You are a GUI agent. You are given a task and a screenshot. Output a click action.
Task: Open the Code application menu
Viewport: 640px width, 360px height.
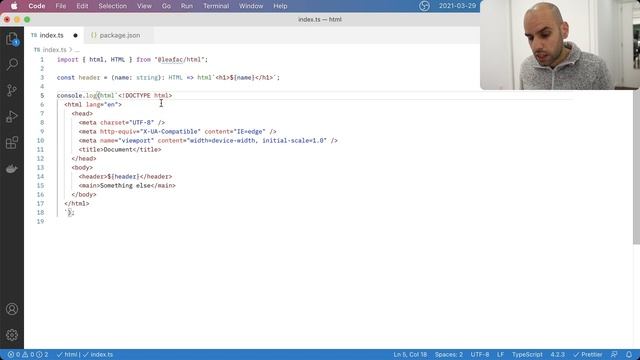point(37,6)
